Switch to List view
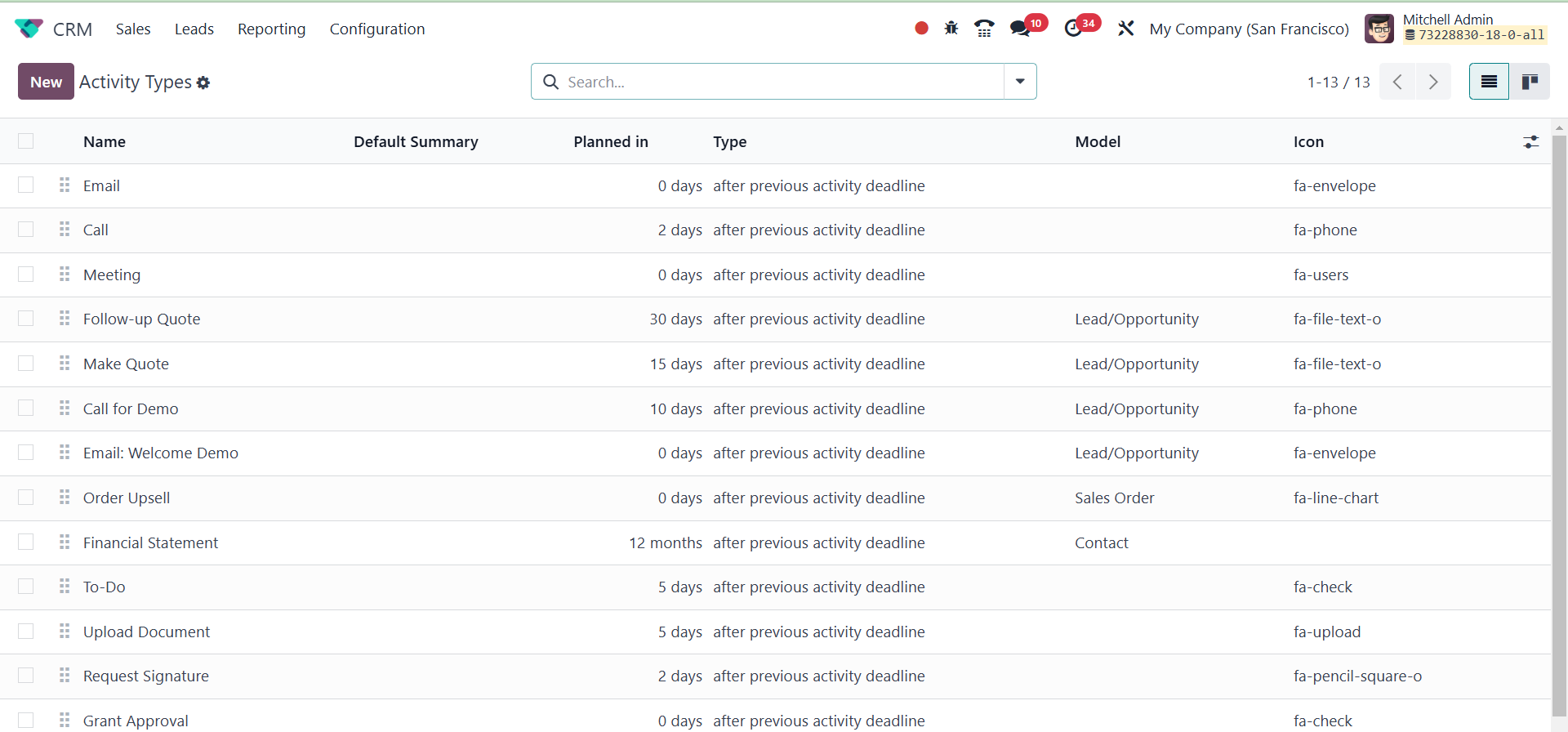 click(1489, 82)
